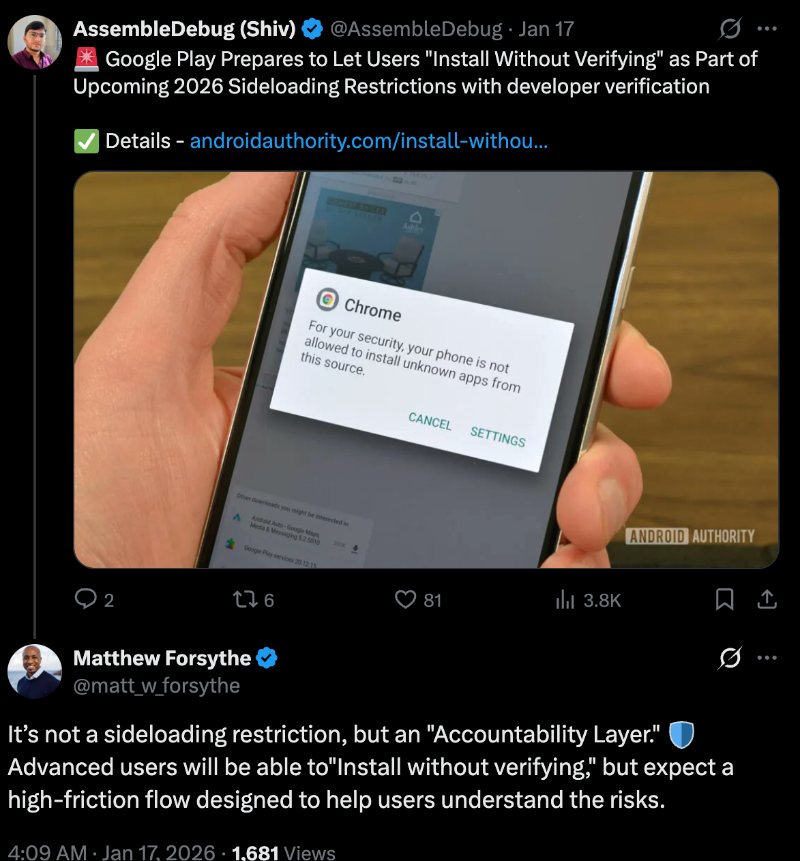This screenshot has height=861, width=800.
Task: Open the more options menu on AssembleDebug's tweet
Action: 768,30
